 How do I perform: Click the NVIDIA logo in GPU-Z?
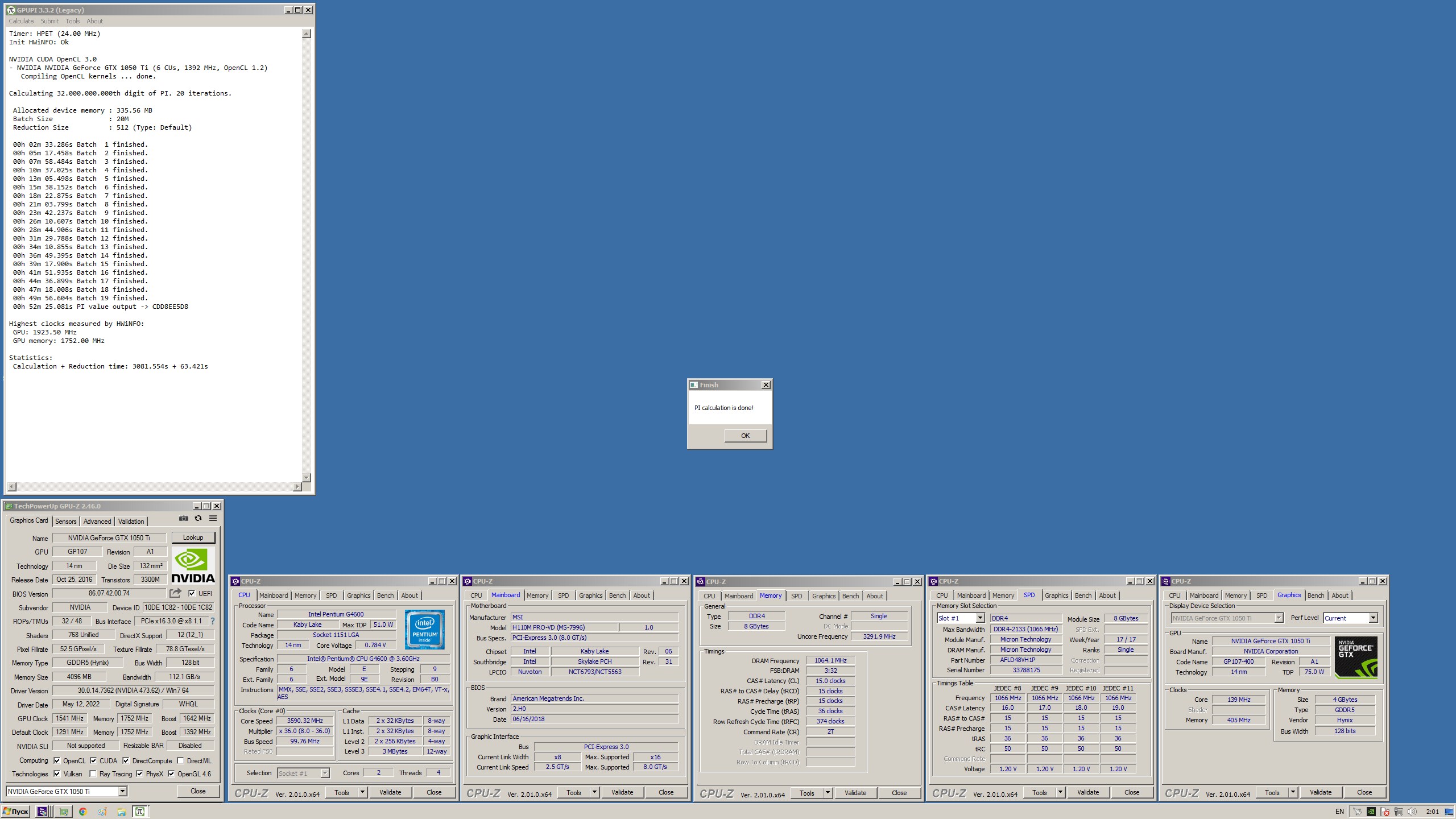(x=193, y=565)
